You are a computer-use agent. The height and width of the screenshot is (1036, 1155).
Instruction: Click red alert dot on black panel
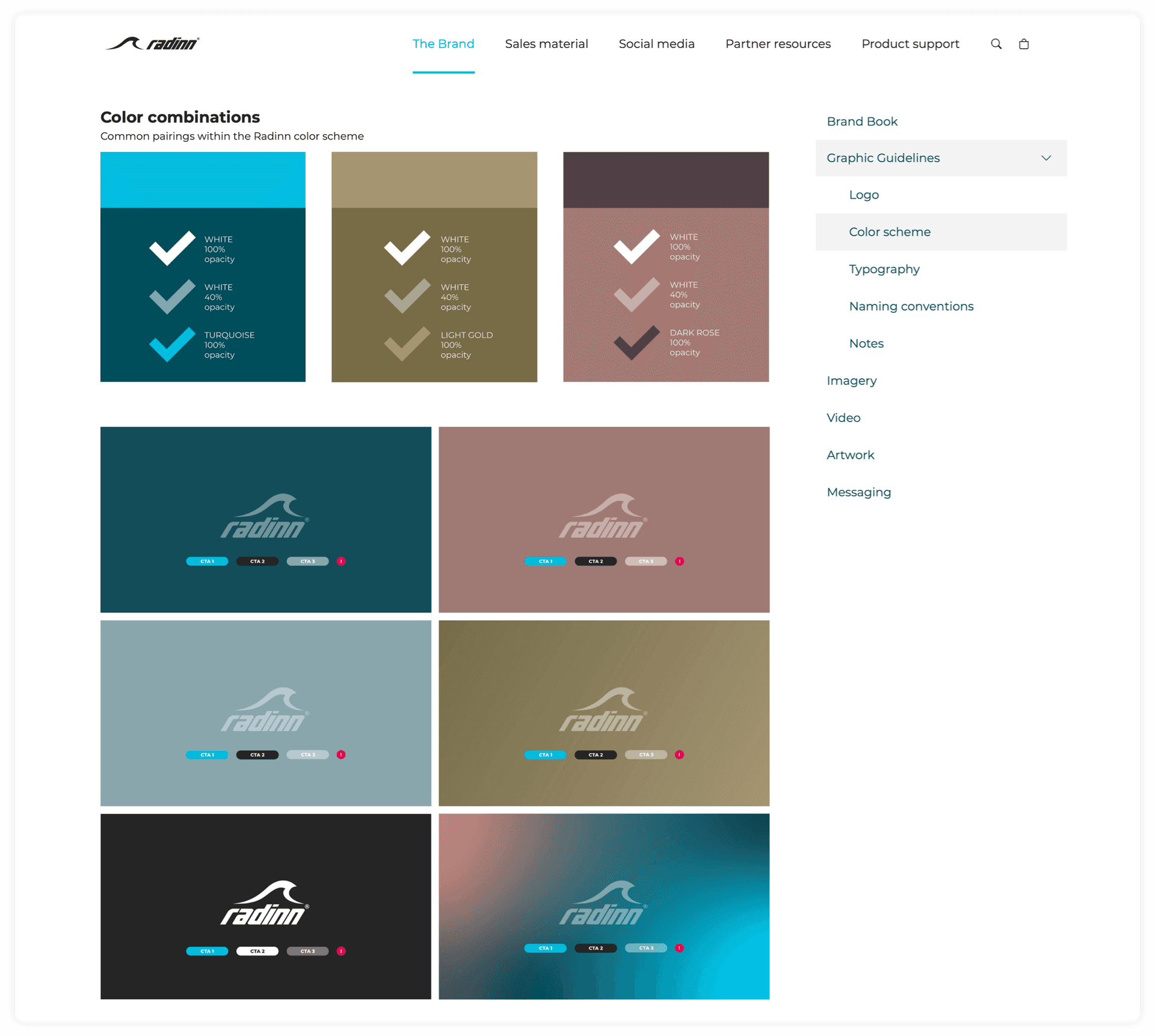click(x=341, y=951)
